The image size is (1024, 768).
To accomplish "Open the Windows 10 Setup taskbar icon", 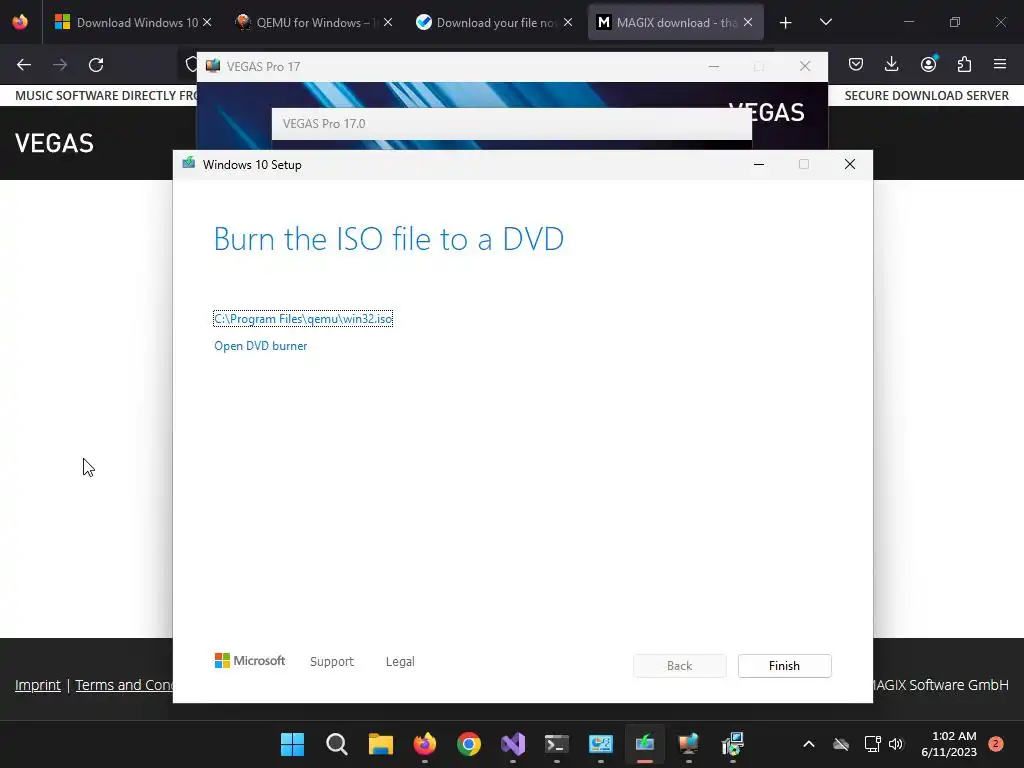I will pos(645,744).
